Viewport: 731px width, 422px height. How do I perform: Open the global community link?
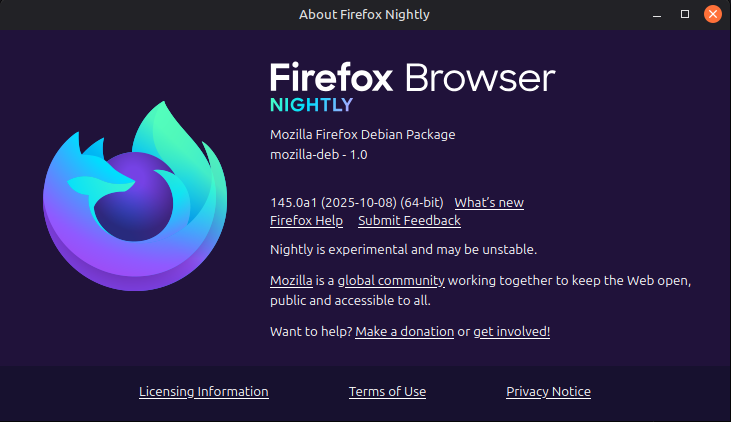click(391, 280)
